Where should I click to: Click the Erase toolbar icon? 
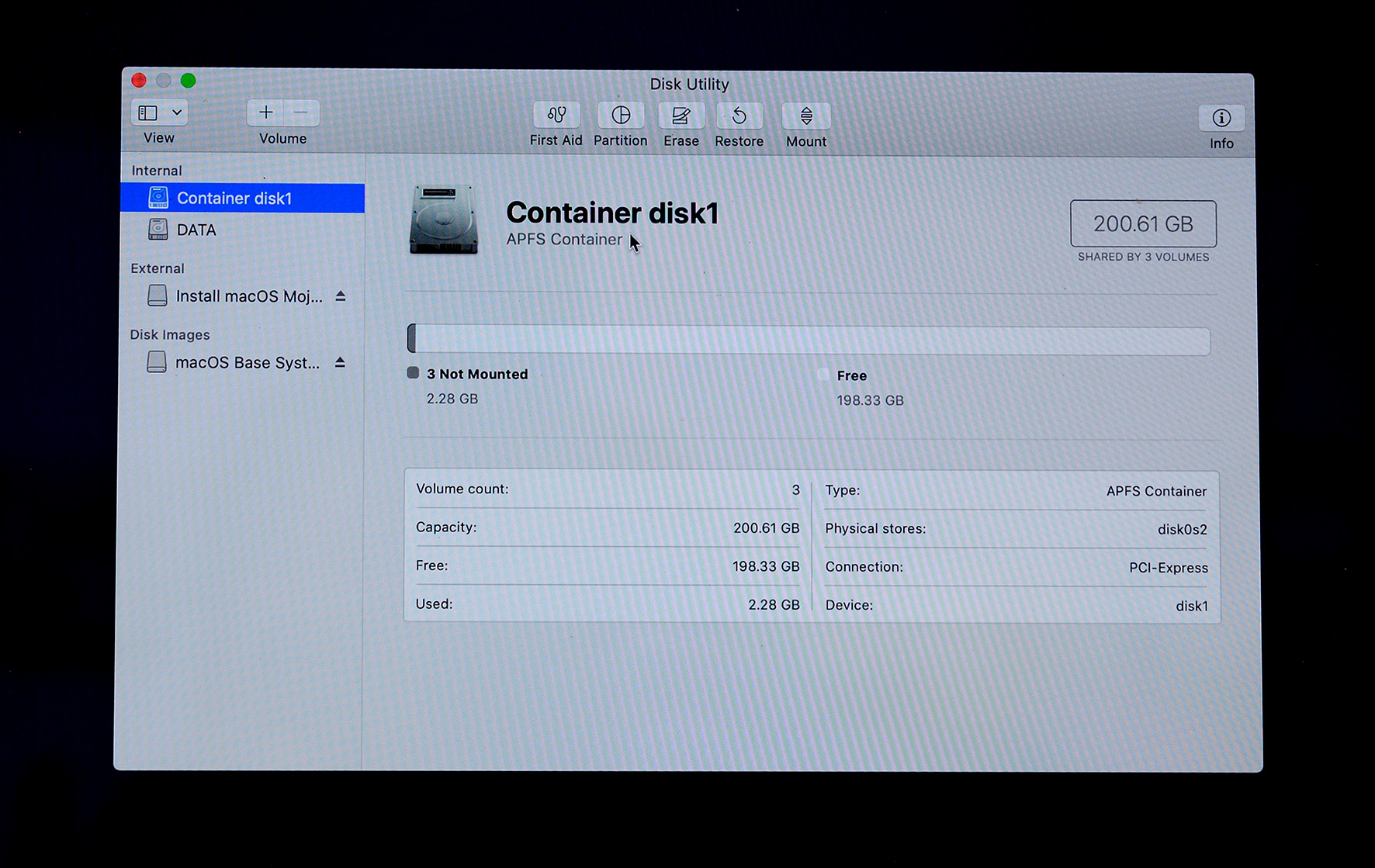pos(681,116)
